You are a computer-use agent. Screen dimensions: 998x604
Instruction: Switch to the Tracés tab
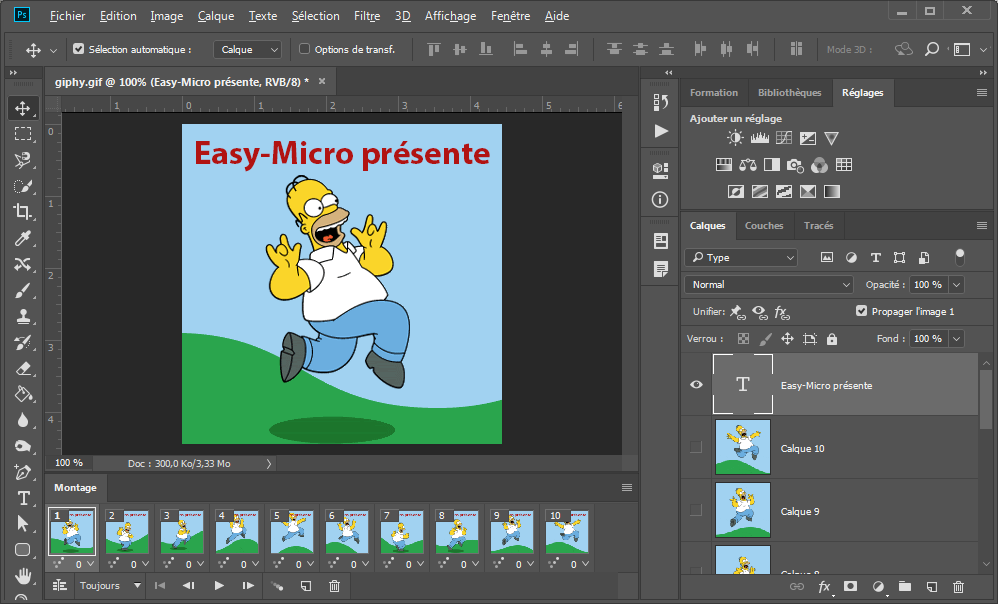[818, 225]
